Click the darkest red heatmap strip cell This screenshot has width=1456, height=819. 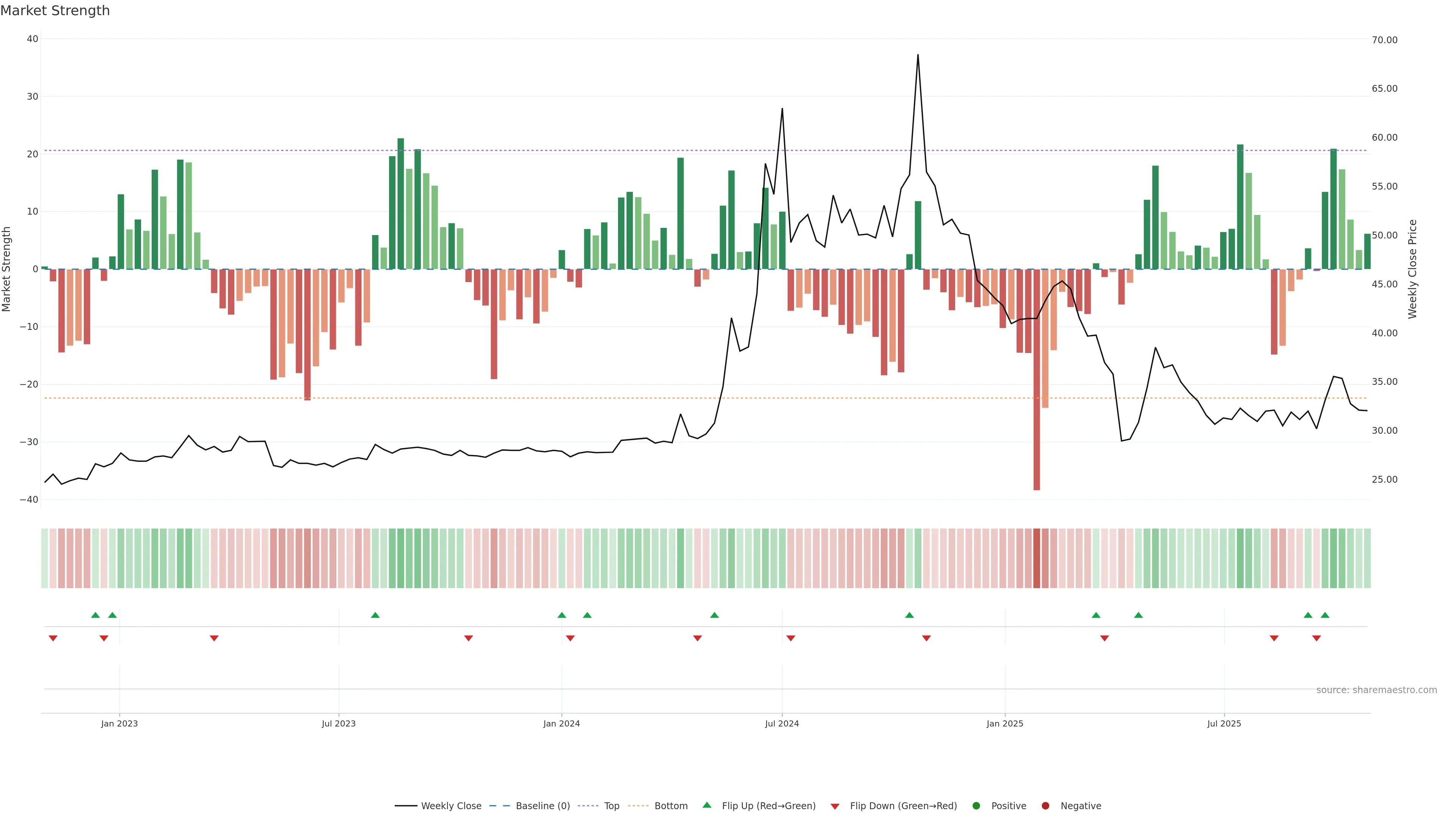click(x=1037, y=558)
